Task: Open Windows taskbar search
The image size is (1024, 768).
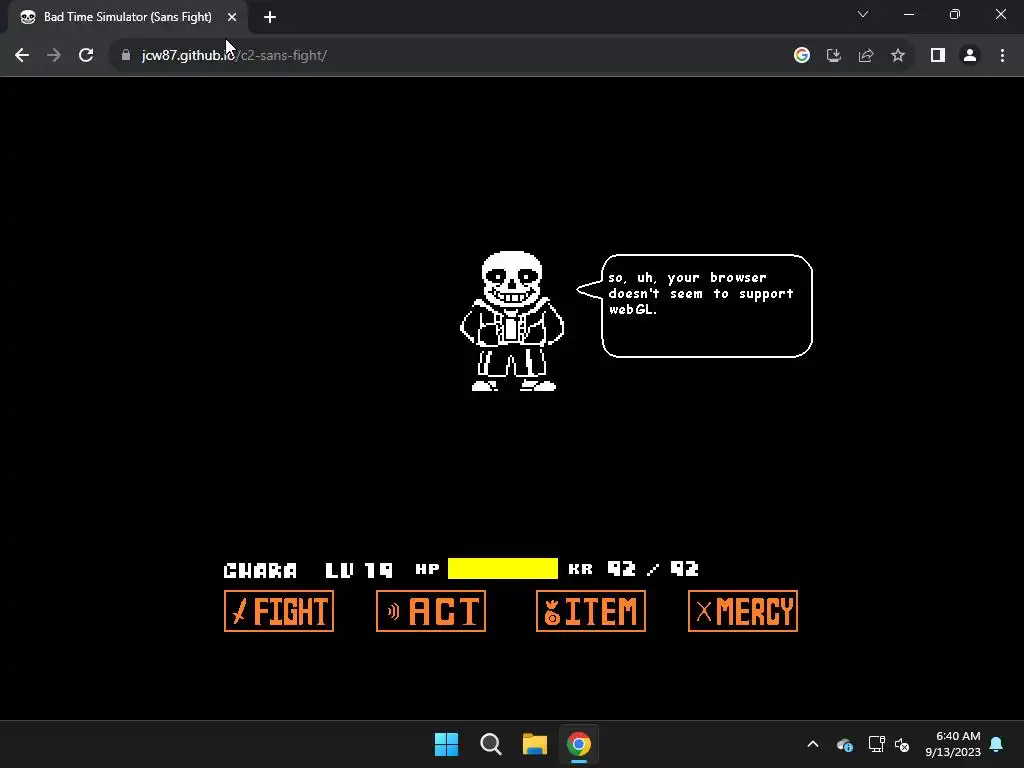Action: (490, 744)
